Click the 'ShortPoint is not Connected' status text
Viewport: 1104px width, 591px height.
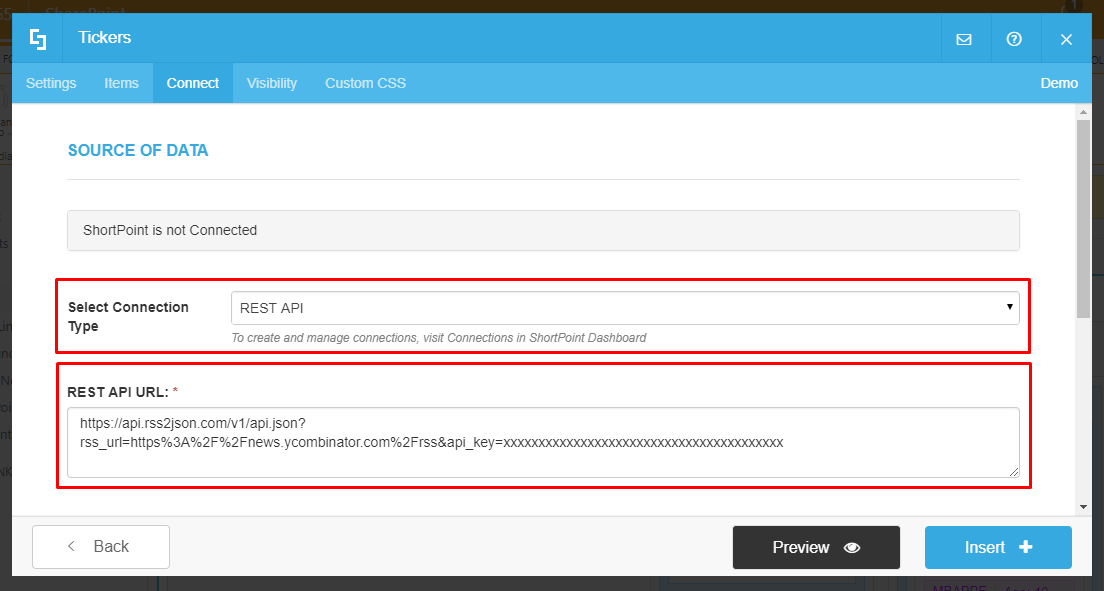(170, 230)
